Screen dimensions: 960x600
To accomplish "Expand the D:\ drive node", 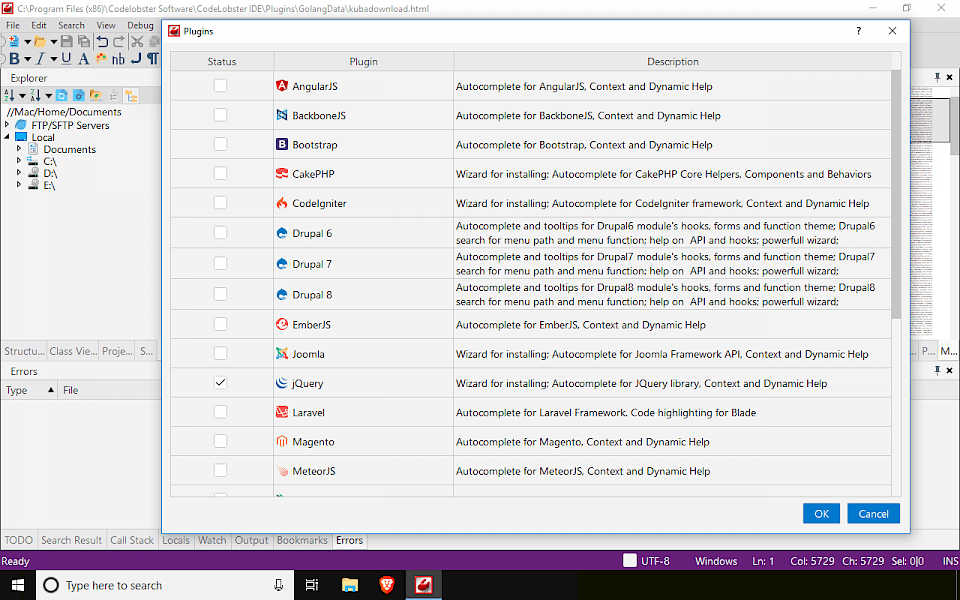I will click(19, 173).
